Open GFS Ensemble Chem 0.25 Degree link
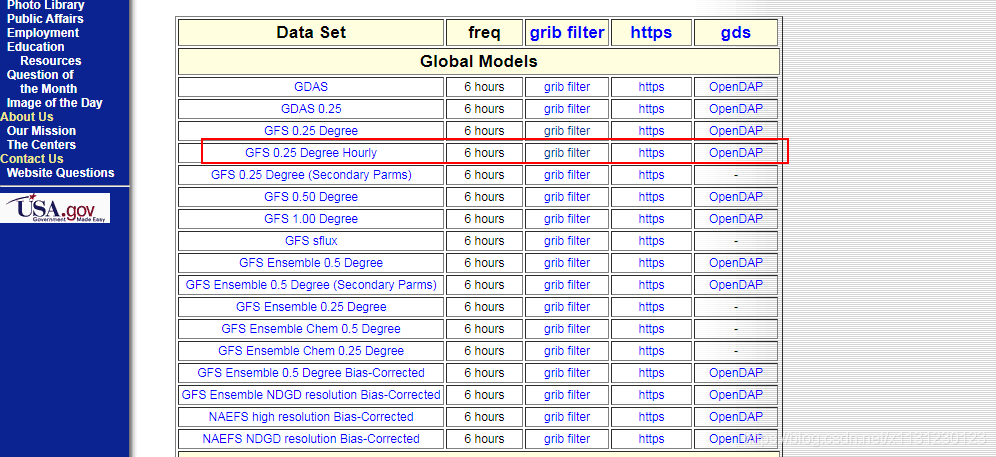The image size is (996, 457). [311, 351]
